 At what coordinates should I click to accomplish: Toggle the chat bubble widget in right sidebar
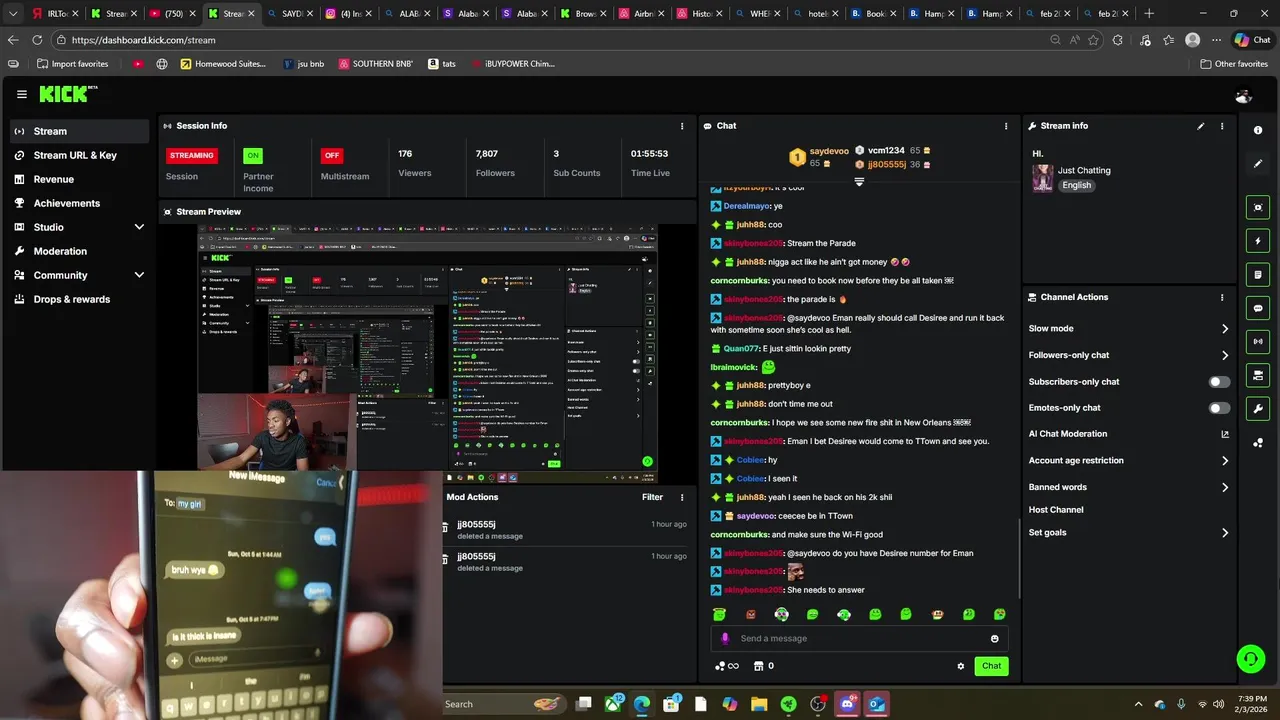pos(1258,308)
